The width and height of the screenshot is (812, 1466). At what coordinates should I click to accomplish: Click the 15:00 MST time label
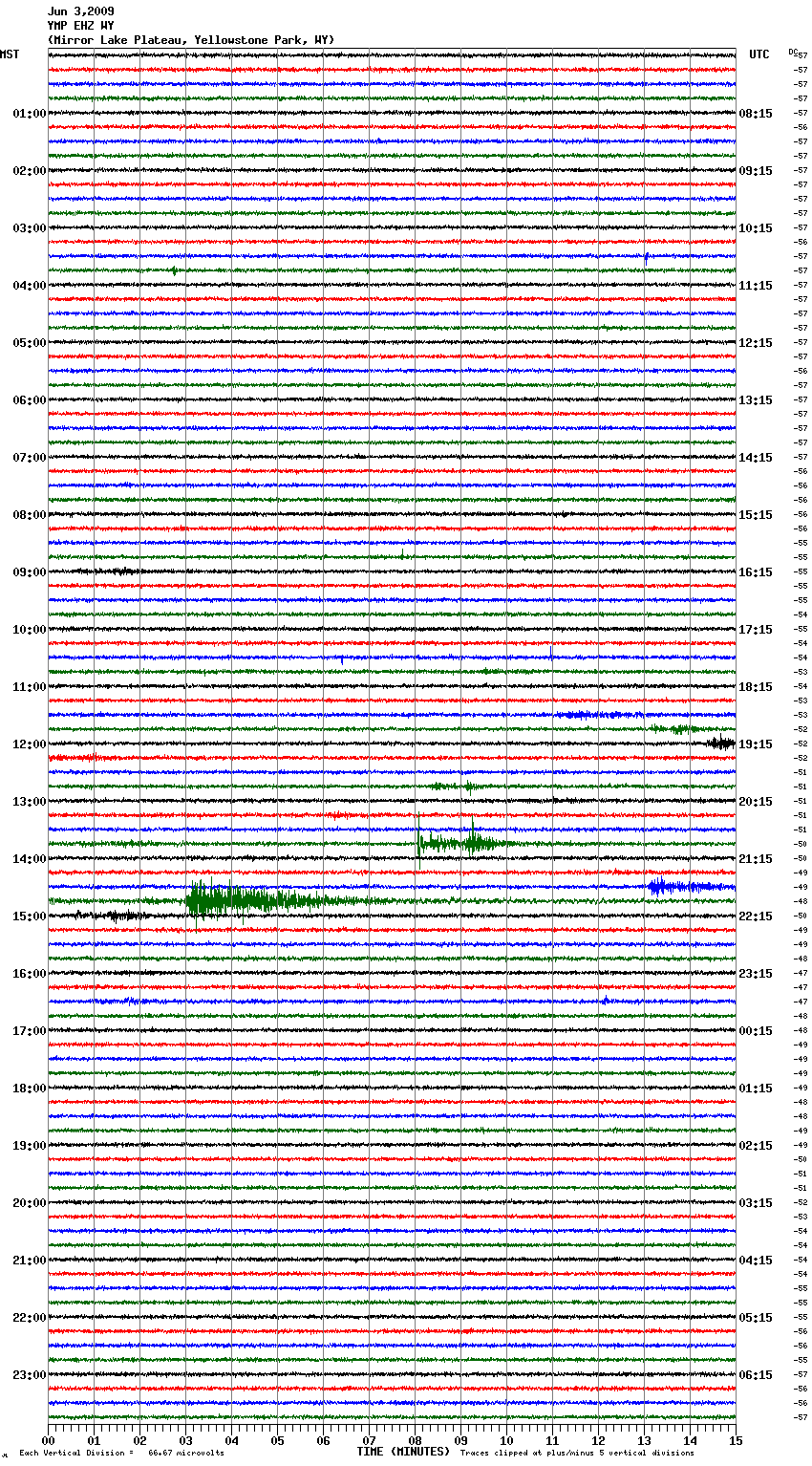click(30, 916)
